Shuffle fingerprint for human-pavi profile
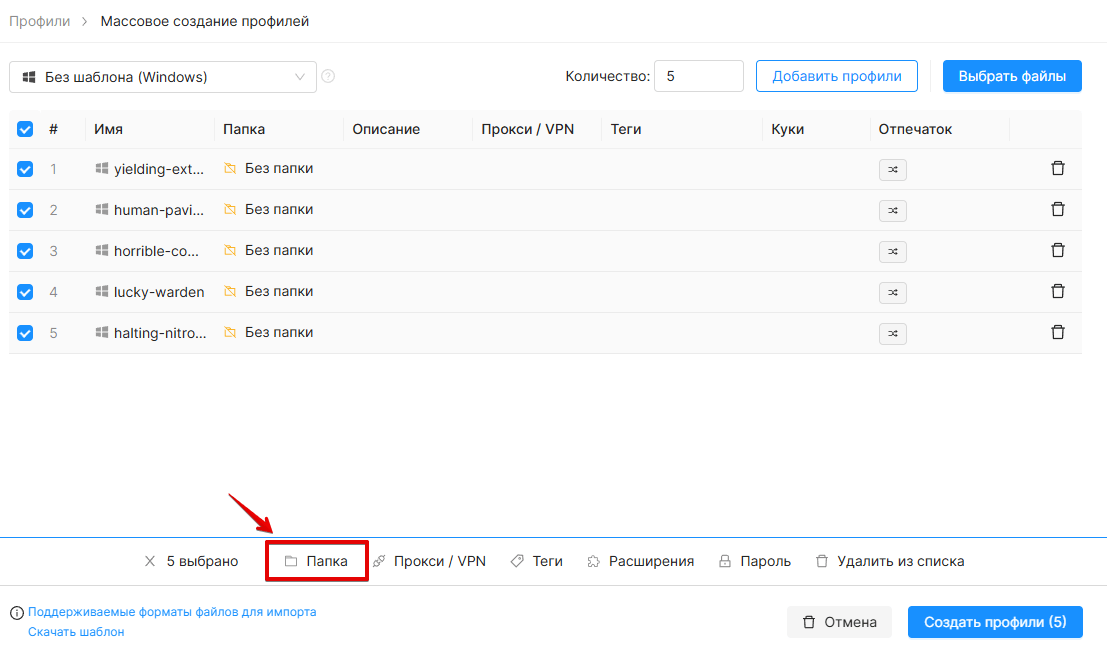 (x=892, y=210)
